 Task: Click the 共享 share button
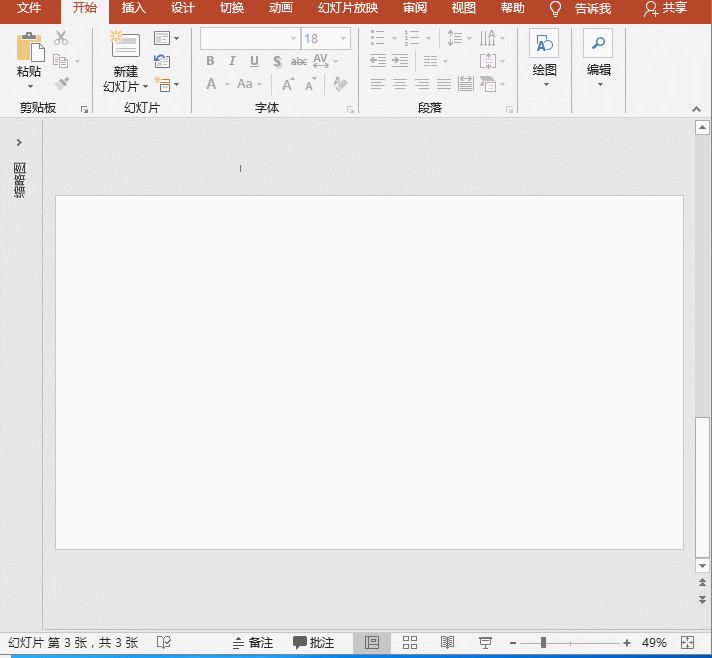[666, 8]
